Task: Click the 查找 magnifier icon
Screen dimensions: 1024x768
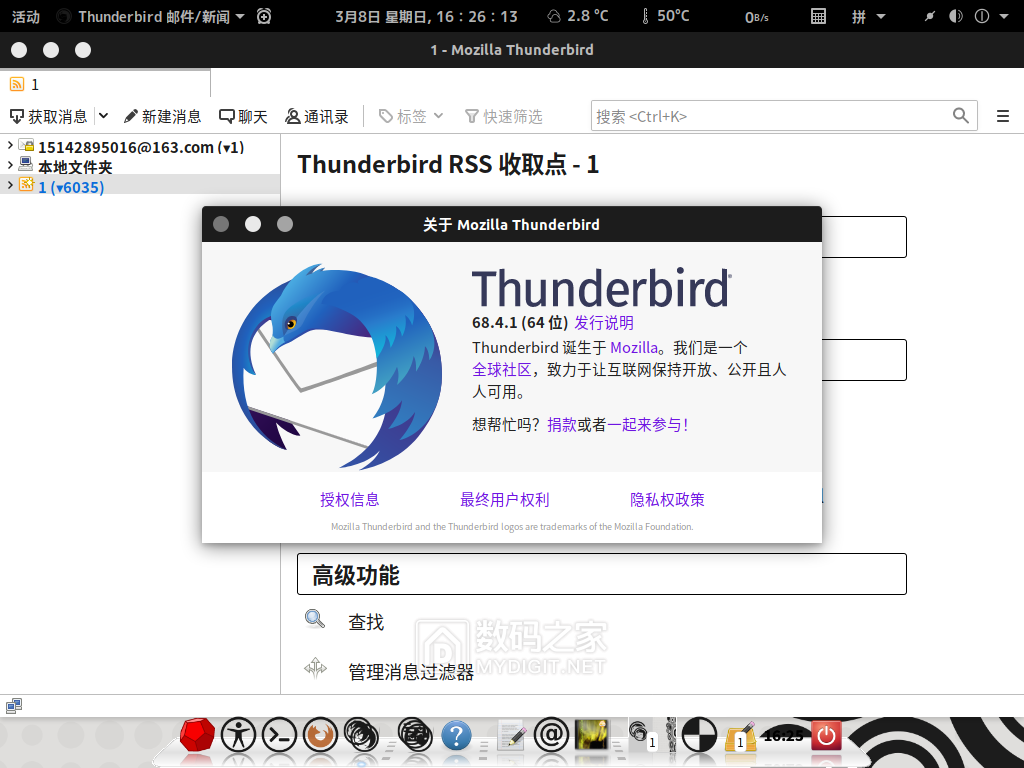Action: tap(315, 619)
